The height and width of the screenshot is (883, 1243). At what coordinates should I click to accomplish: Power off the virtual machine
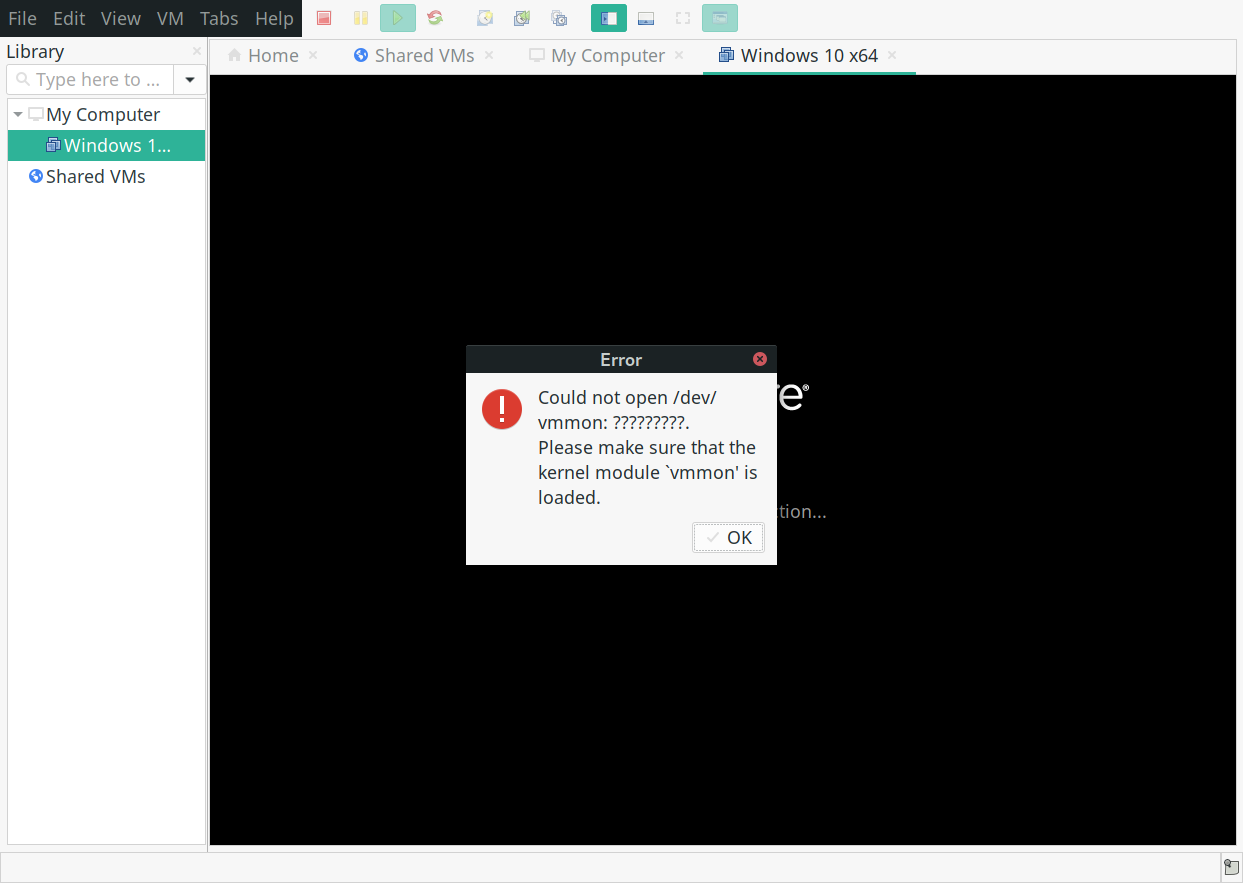click(324, 17)
